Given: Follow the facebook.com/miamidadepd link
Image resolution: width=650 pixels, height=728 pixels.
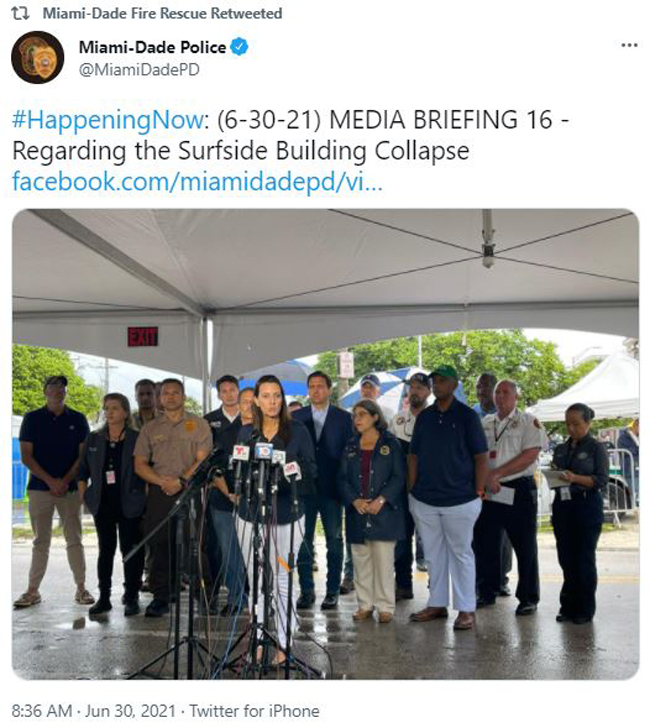Looking at the screenshot, I should tap(197, 181).
